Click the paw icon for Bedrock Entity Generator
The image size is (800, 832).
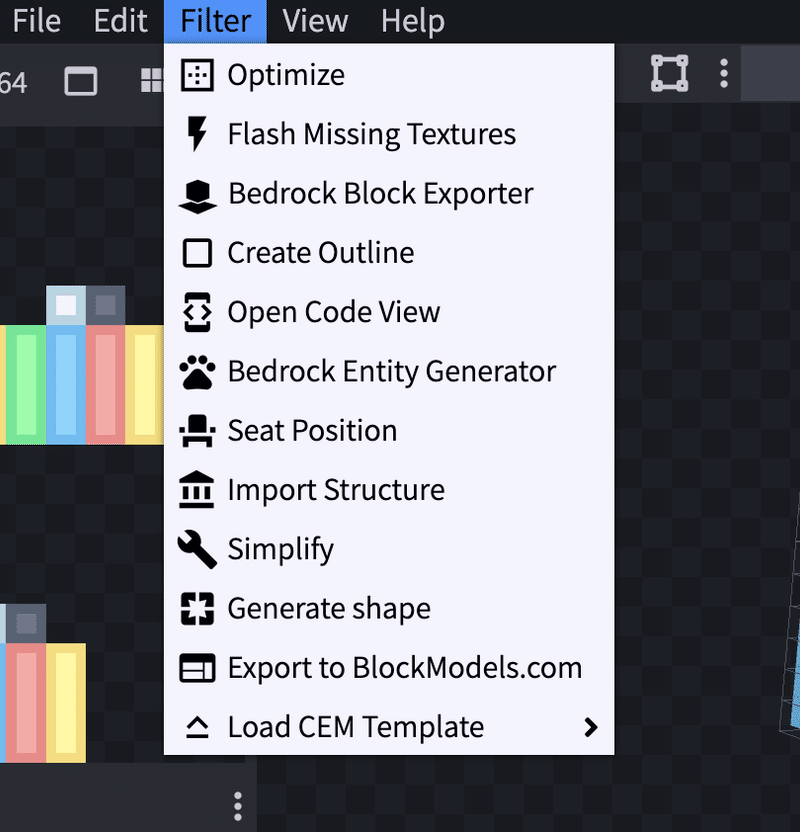(x=197, y=371)
